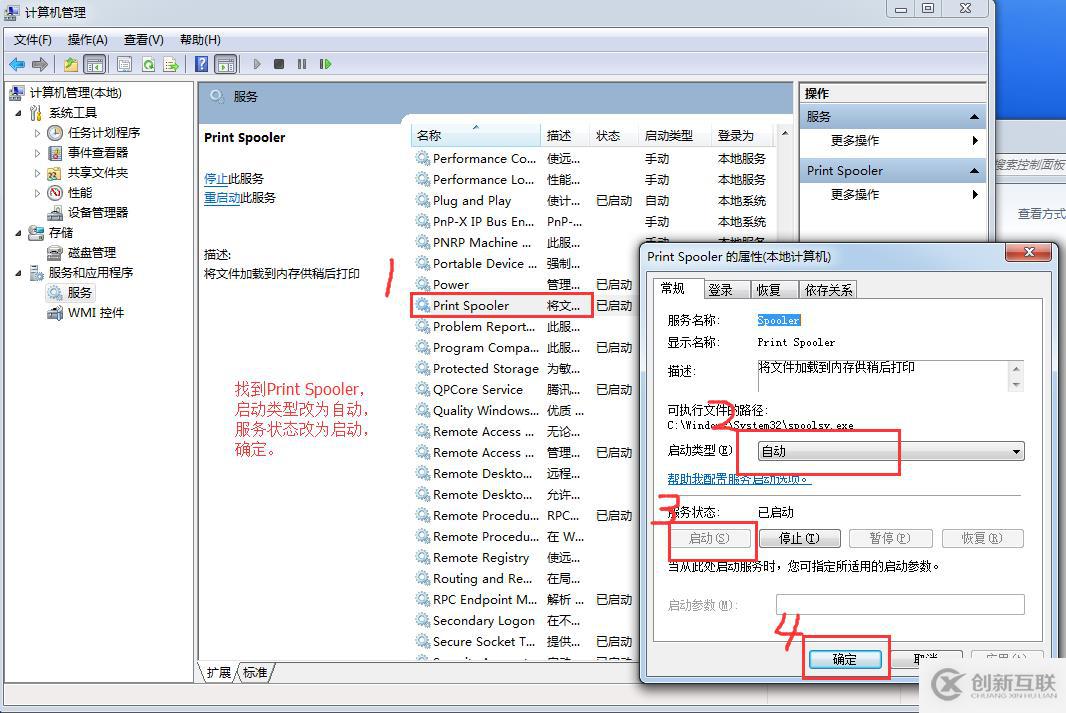This screenshot has height=713, width=1066.
Task: Select 性能 in the tree
Action: click(80, 192)
